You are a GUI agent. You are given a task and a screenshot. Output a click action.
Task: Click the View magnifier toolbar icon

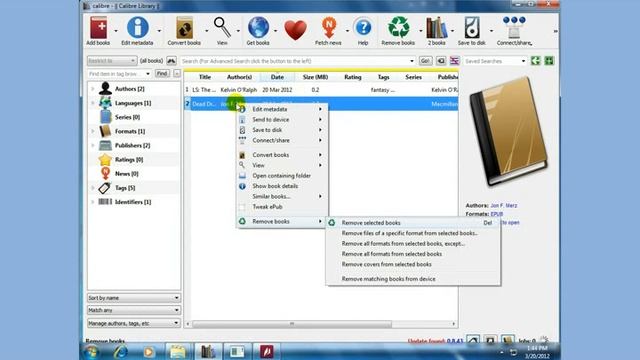click(x=222, y=31)
